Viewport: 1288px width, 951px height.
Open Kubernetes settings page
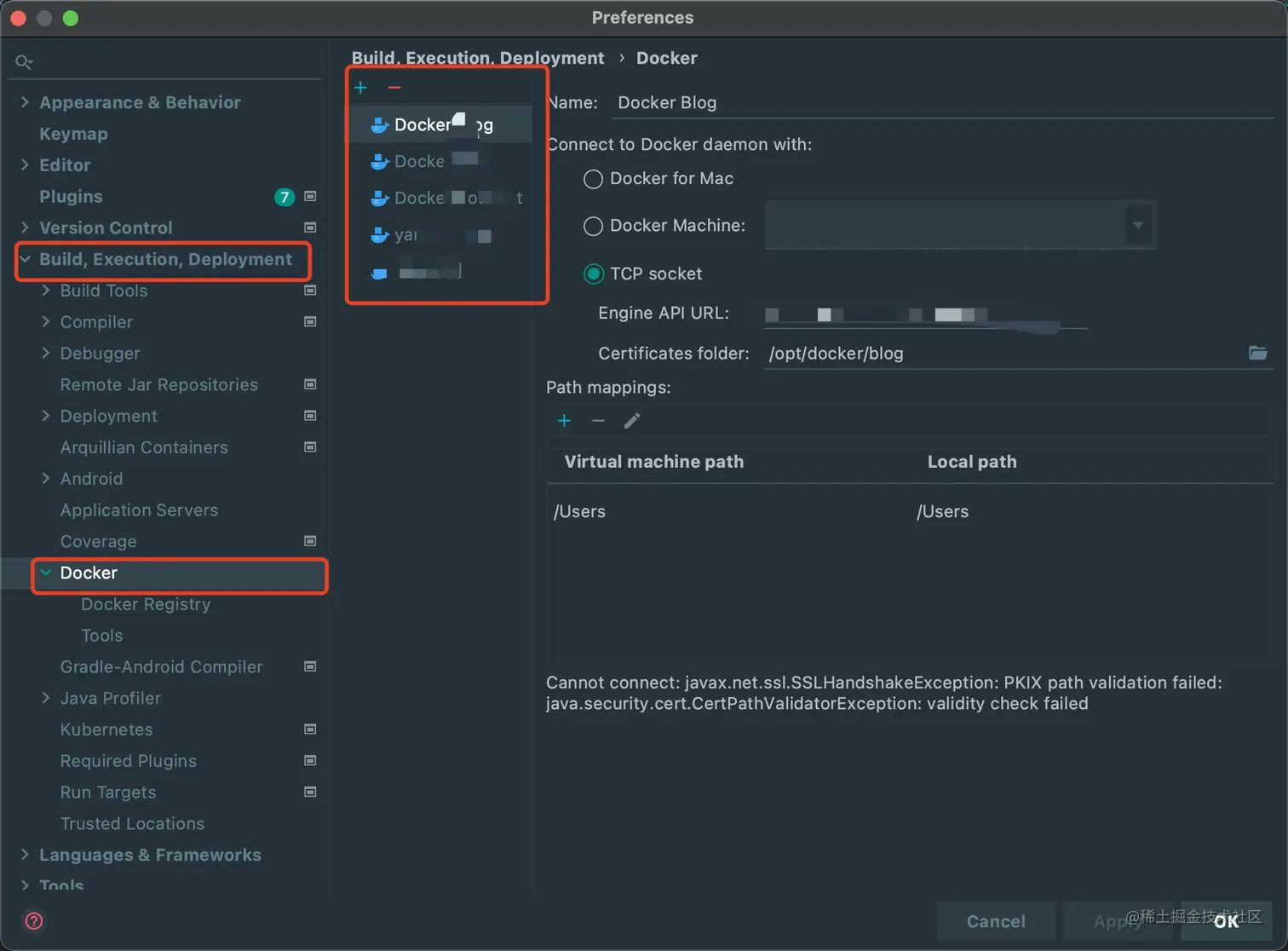(106, 729)
